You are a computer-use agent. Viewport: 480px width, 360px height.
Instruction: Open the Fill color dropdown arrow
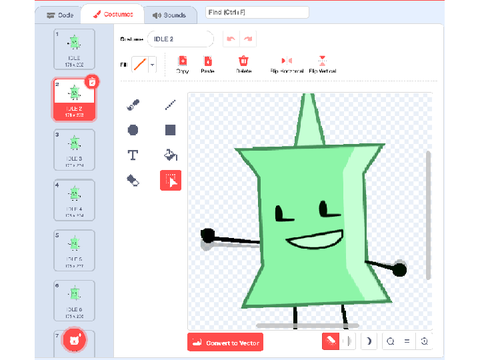click(152, 65)
